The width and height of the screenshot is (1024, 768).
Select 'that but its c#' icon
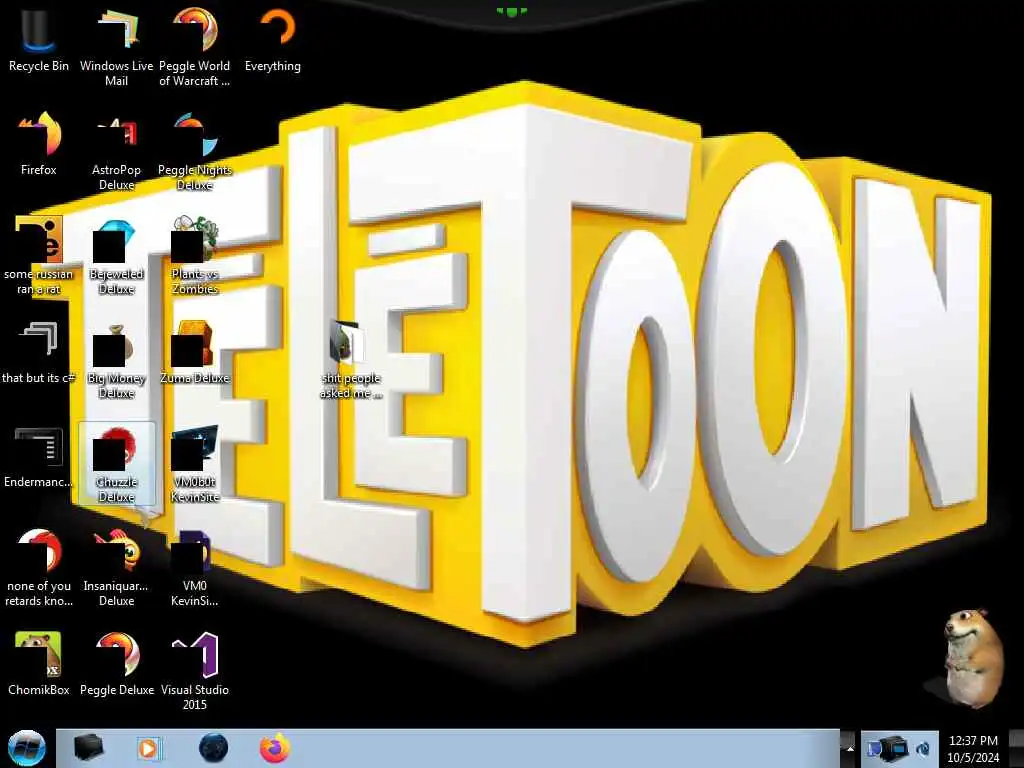pos(39,353)
